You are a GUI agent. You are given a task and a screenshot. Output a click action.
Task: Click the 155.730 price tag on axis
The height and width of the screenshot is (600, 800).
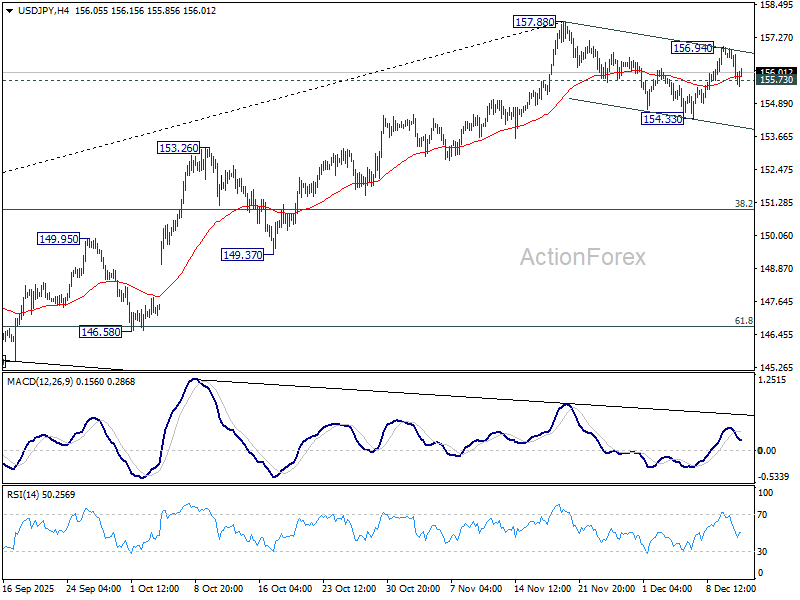tap(777, 80)
